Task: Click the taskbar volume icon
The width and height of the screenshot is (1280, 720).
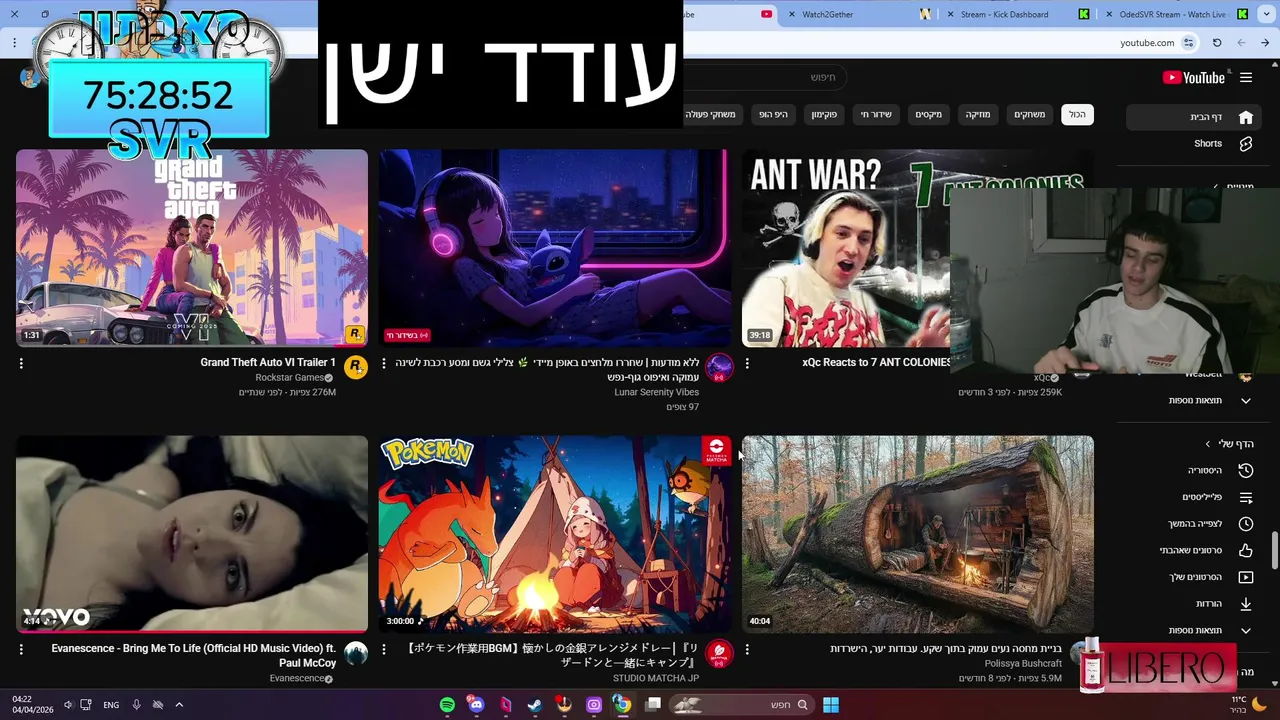Action: 68,705
